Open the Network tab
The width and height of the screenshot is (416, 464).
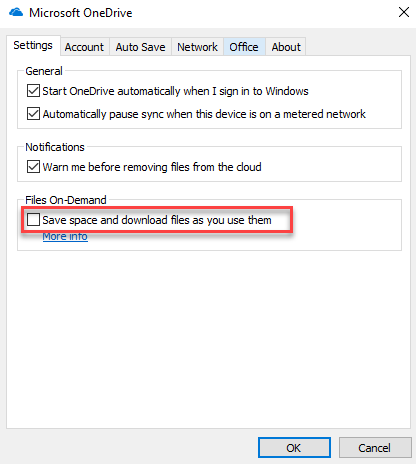197,47
